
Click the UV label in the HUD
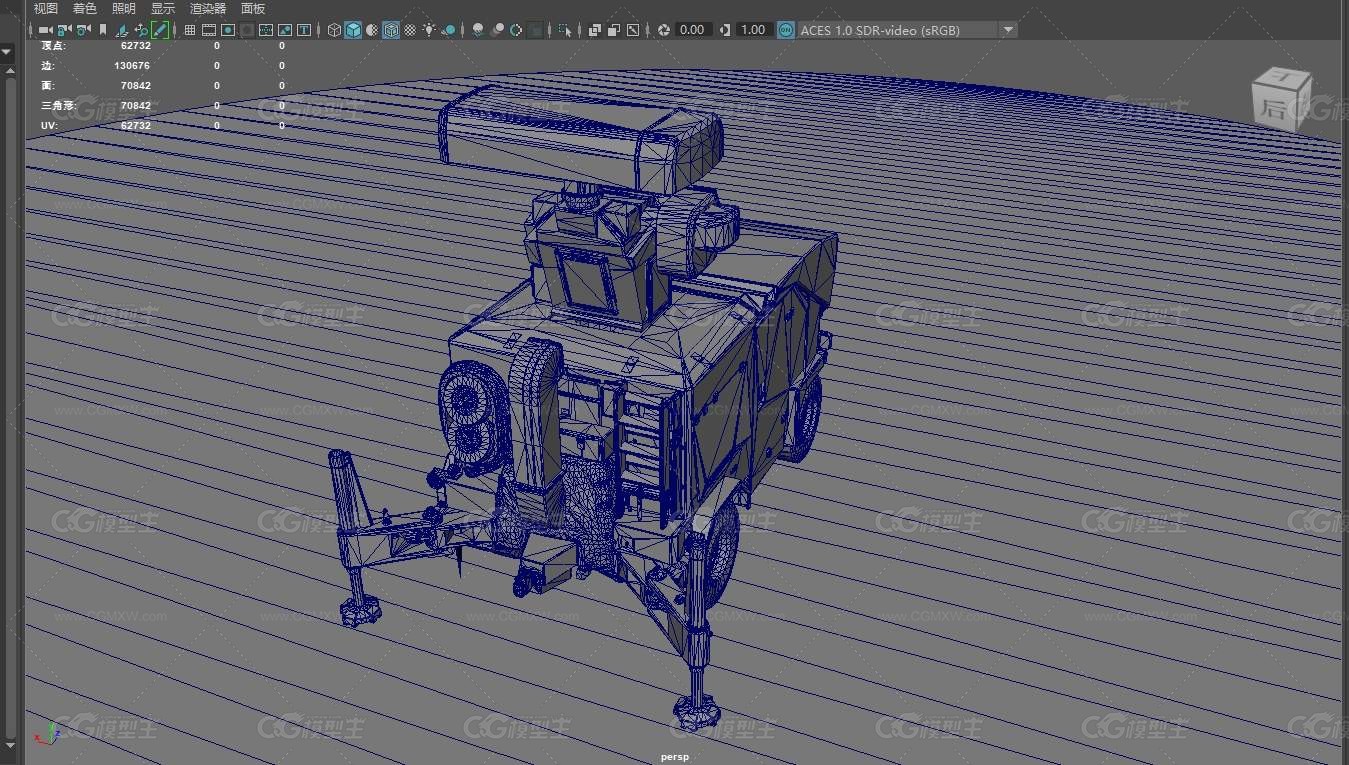click(x=48, y=126)
